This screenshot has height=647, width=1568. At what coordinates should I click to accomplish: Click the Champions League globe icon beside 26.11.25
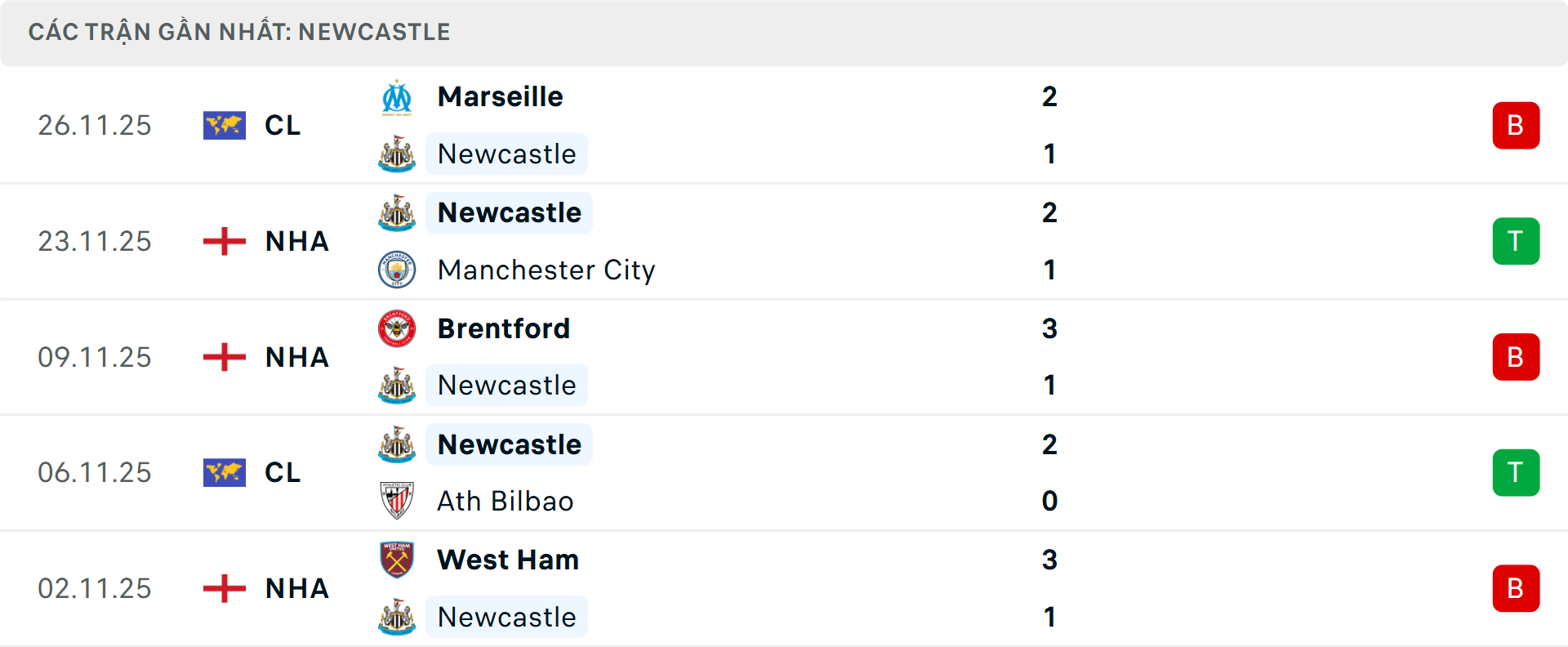click(x=224, y=125)
